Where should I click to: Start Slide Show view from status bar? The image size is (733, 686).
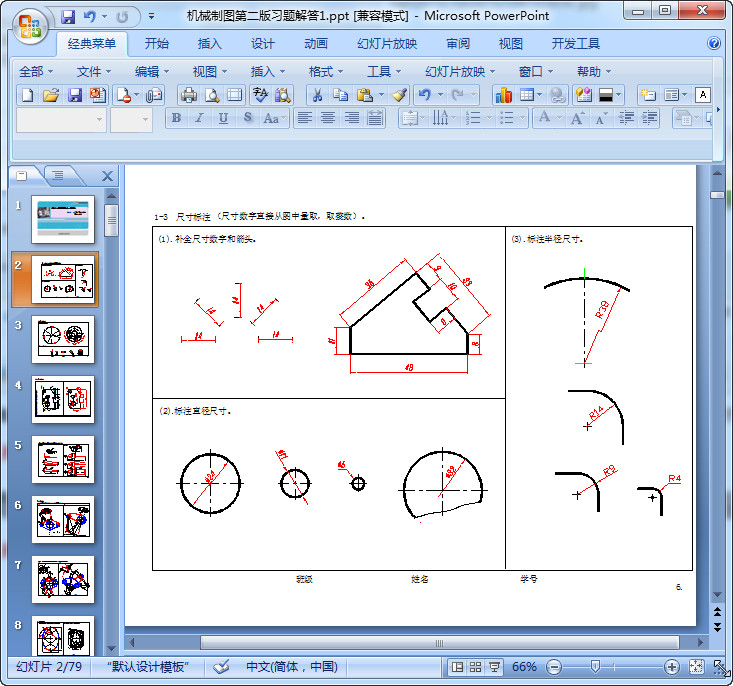coord(494,667)
